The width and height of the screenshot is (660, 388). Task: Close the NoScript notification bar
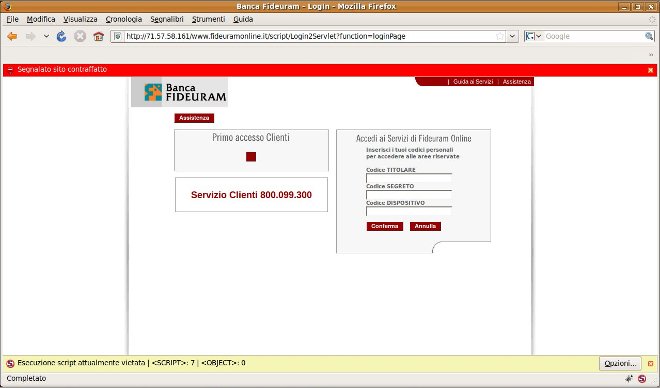650,364
